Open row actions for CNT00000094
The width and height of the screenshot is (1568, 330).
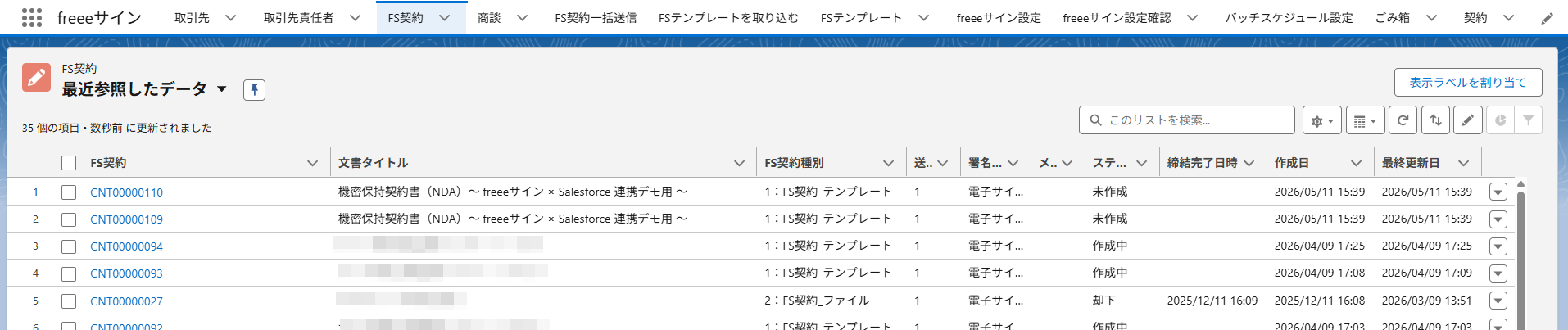(x=1498, y=246)
